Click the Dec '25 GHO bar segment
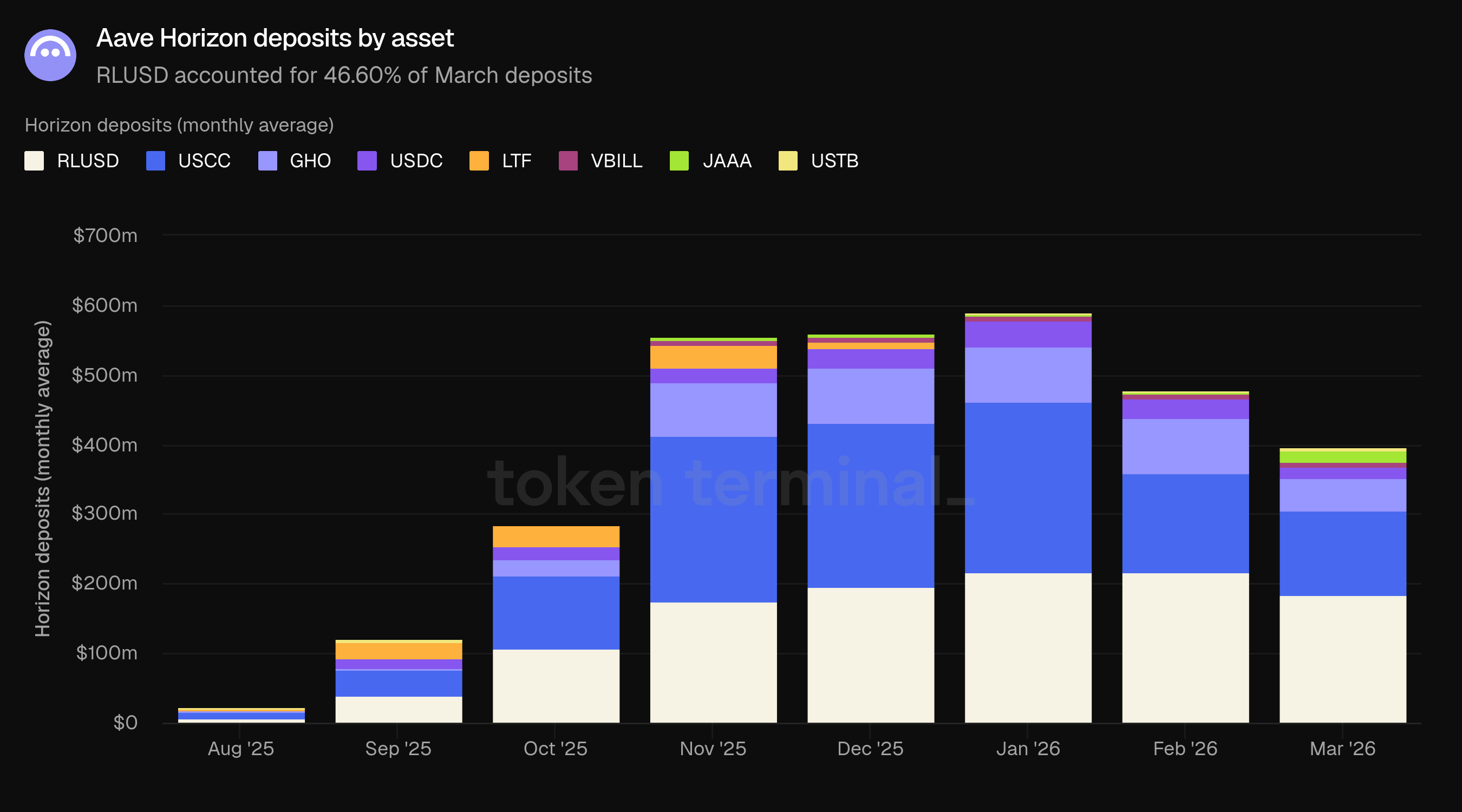Image resolution: width=1462 pixels, height=812 pixels. coord(870,396)
